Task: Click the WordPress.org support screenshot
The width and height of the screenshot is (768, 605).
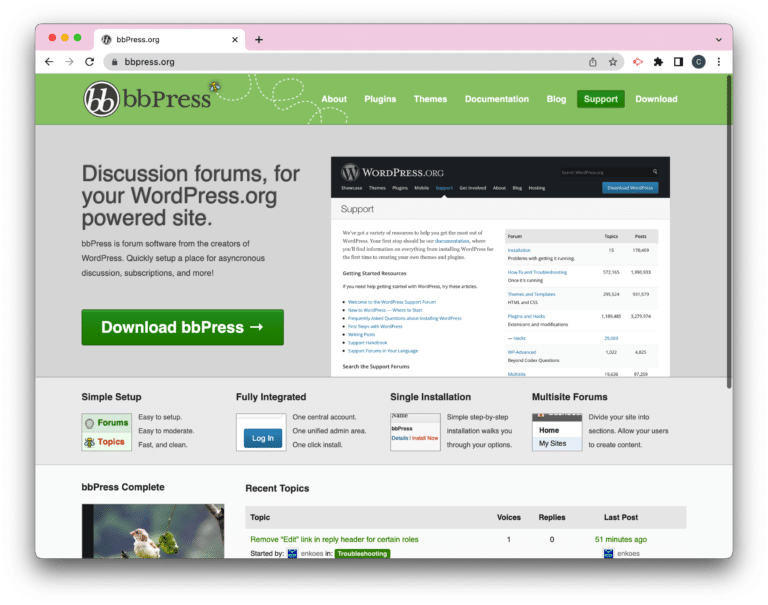Action: [x=500, y=266]
